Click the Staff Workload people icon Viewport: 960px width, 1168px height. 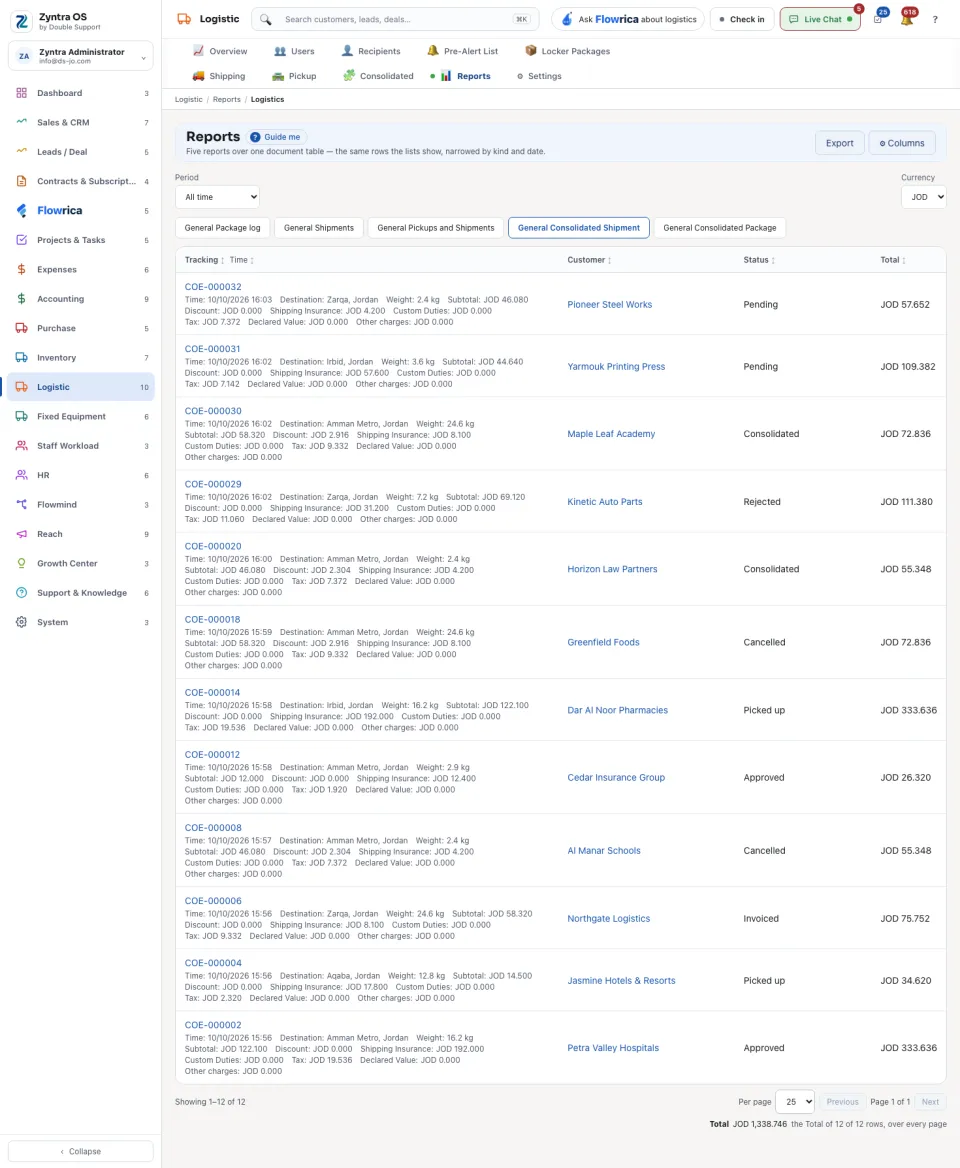tap(22, 445)
